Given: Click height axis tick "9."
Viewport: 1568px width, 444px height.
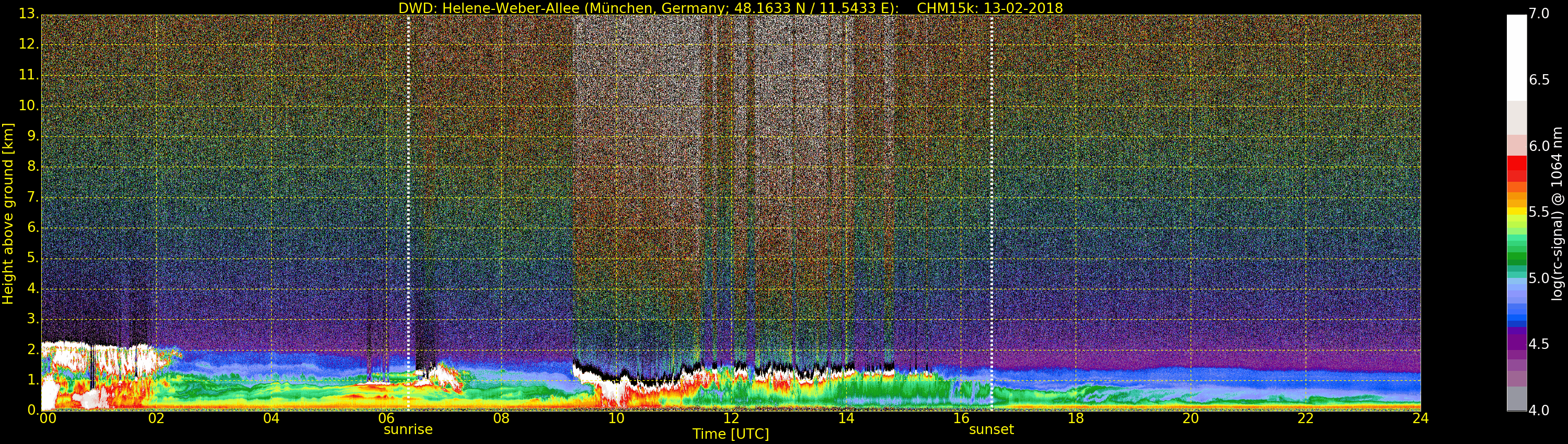Looking at the screenshot, I should point(33,136).
